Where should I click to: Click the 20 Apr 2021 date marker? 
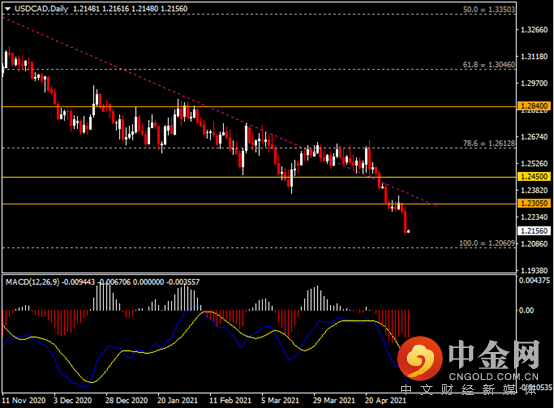(x=385, y=400)
